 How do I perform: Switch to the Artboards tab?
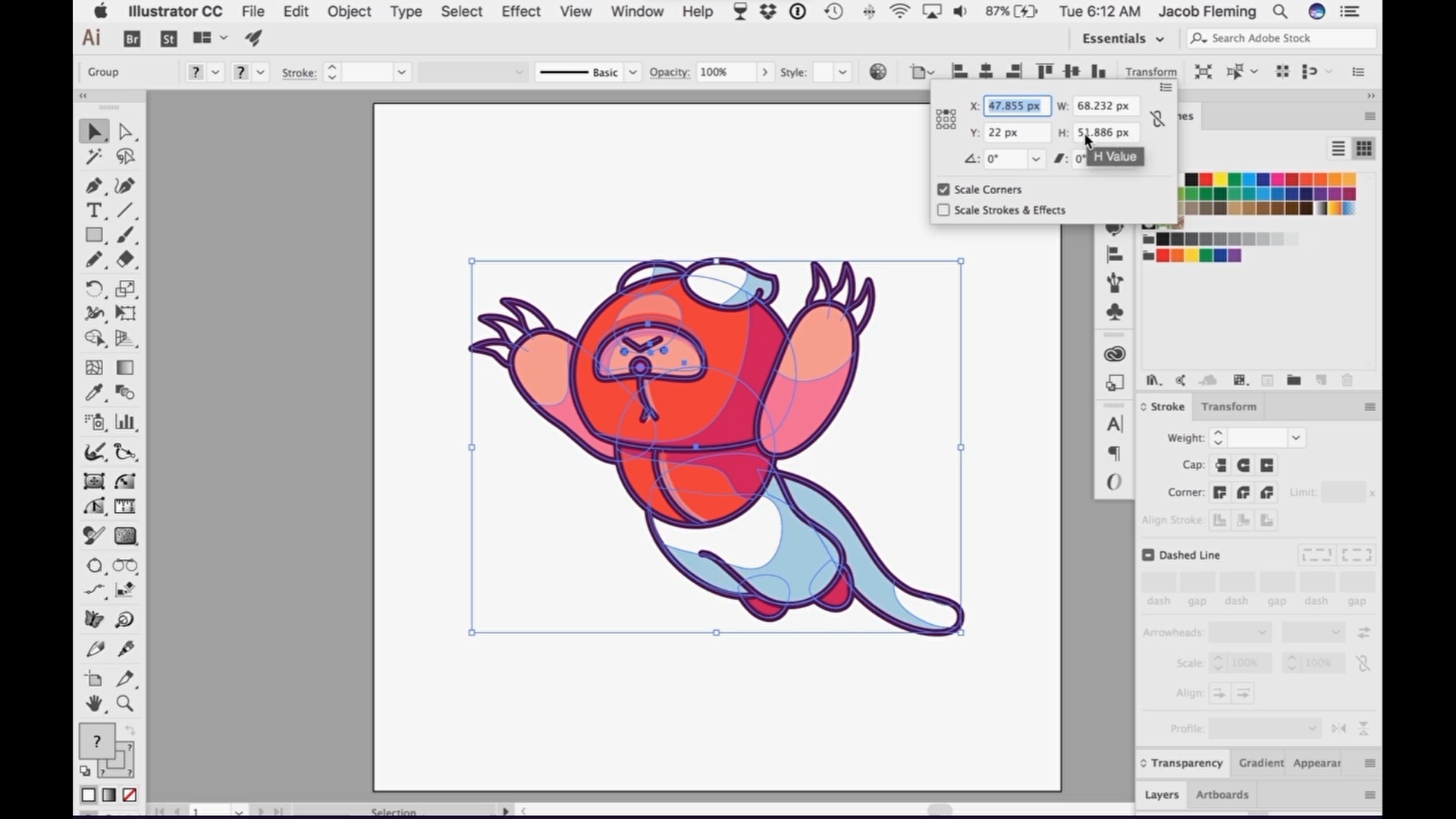pyautogui.click(x=1222, y=795)
